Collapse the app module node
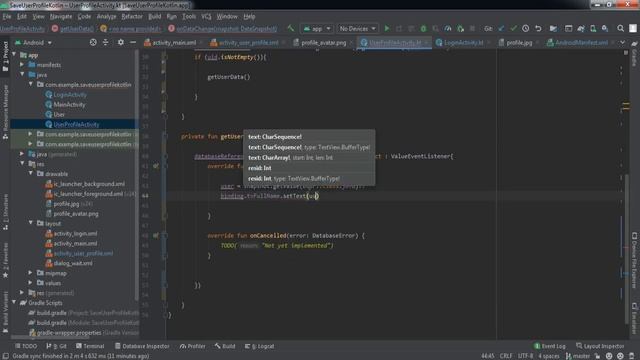640x360 pixels. pos(15,55)
